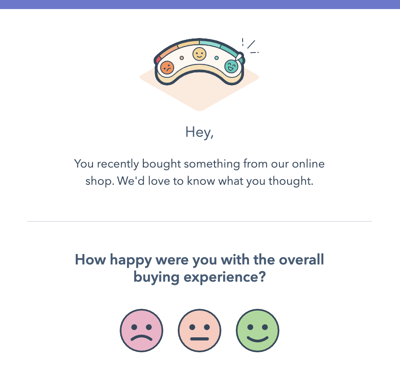This screenshot has width=400, height=384.
Task: Click the gauge needle pointer
Action: (x=239, y=58)
